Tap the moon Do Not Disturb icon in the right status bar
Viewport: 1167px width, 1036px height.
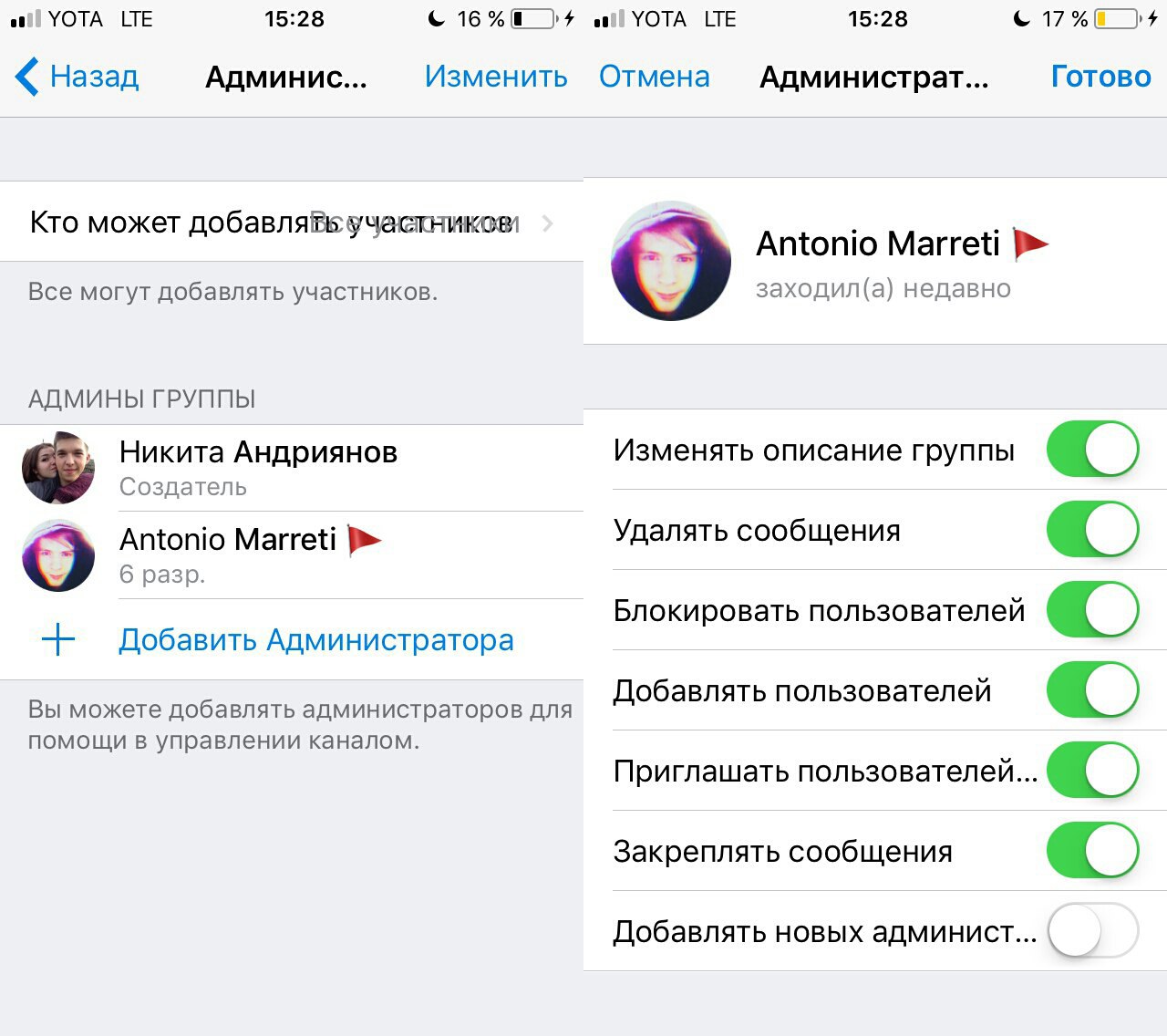[x=1021, y=18]
